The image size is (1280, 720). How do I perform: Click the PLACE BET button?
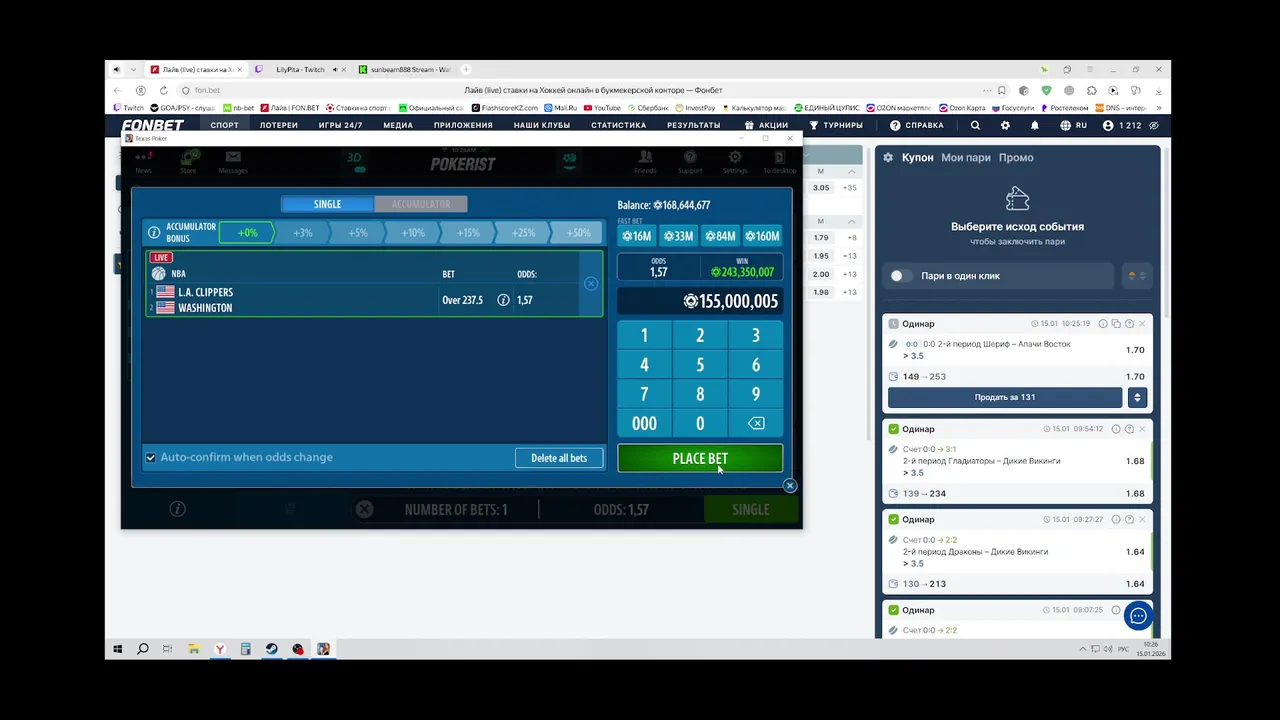700,458
